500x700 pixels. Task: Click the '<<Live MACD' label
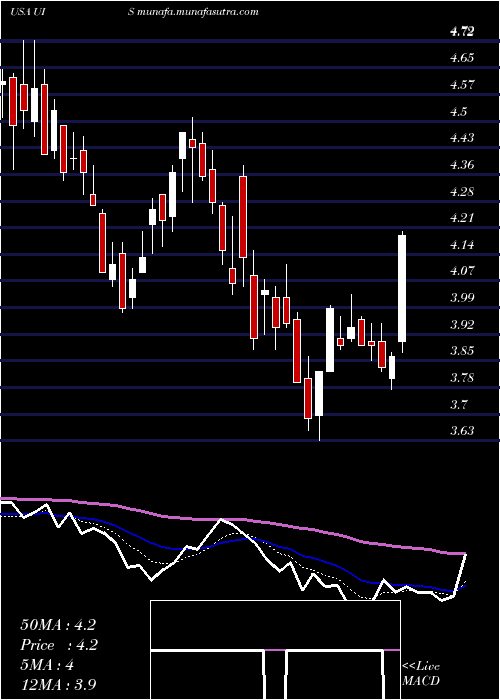tap(421, 674)
